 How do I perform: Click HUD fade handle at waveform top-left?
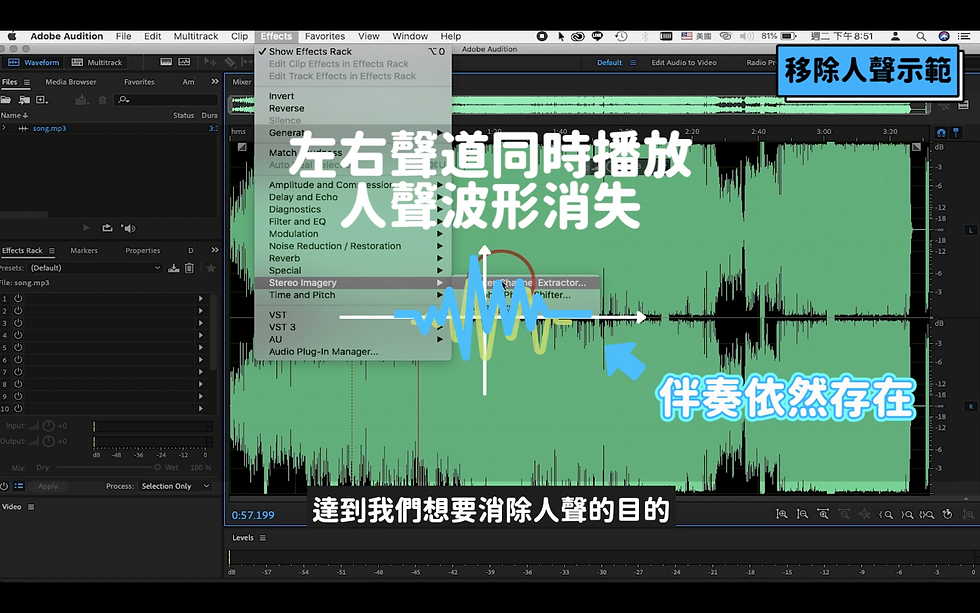click(242, 147)
